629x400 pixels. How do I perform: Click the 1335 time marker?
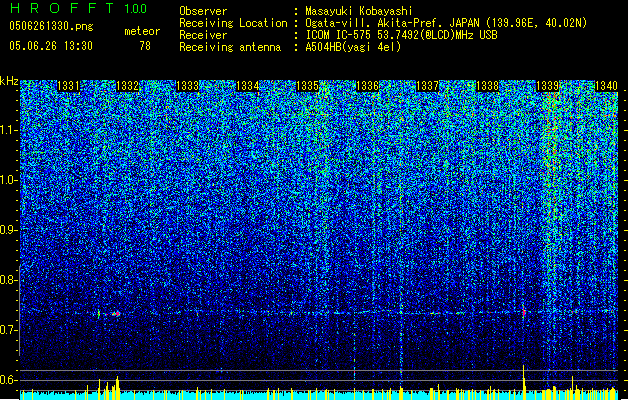[307, 86]
